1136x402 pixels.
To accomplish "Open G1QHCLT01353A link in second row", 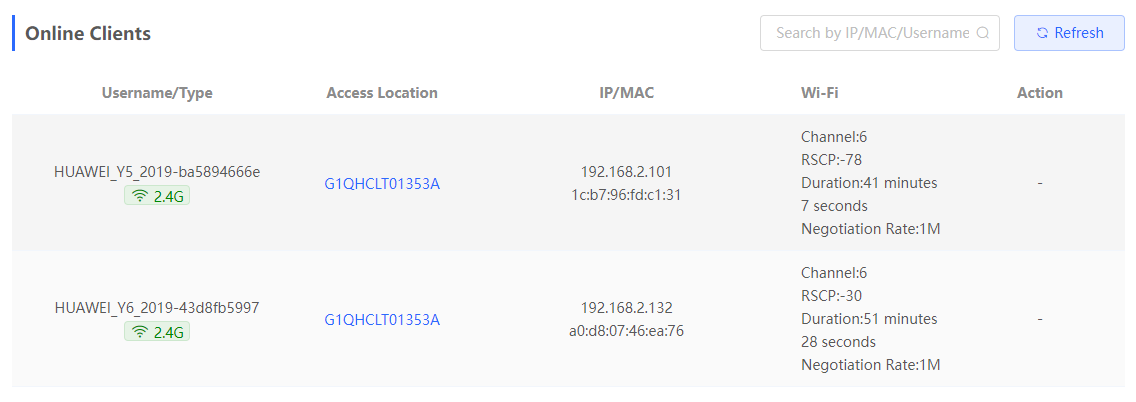I will click(x=382, y=320).
